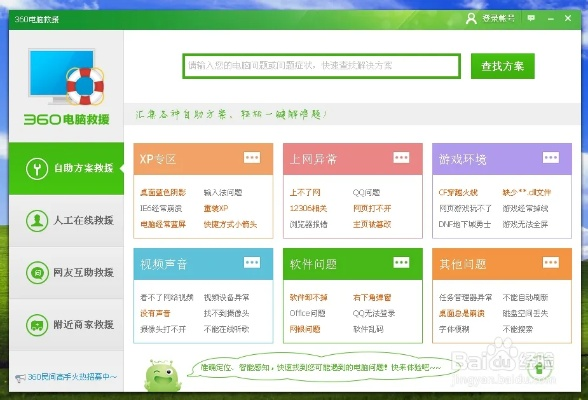Click the wrench icon for self-help rescue
588x400 pixels.
pos(37,168)
